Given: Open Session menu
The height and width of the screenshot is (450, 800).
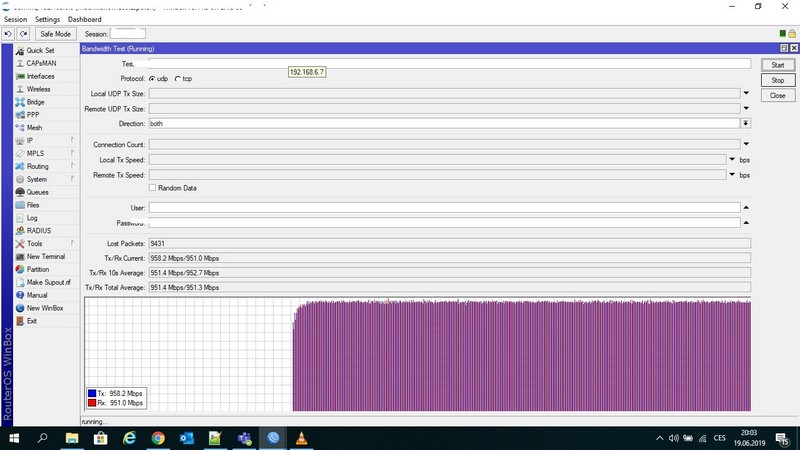Looking at the screenshot, I should tap(15, 19).
